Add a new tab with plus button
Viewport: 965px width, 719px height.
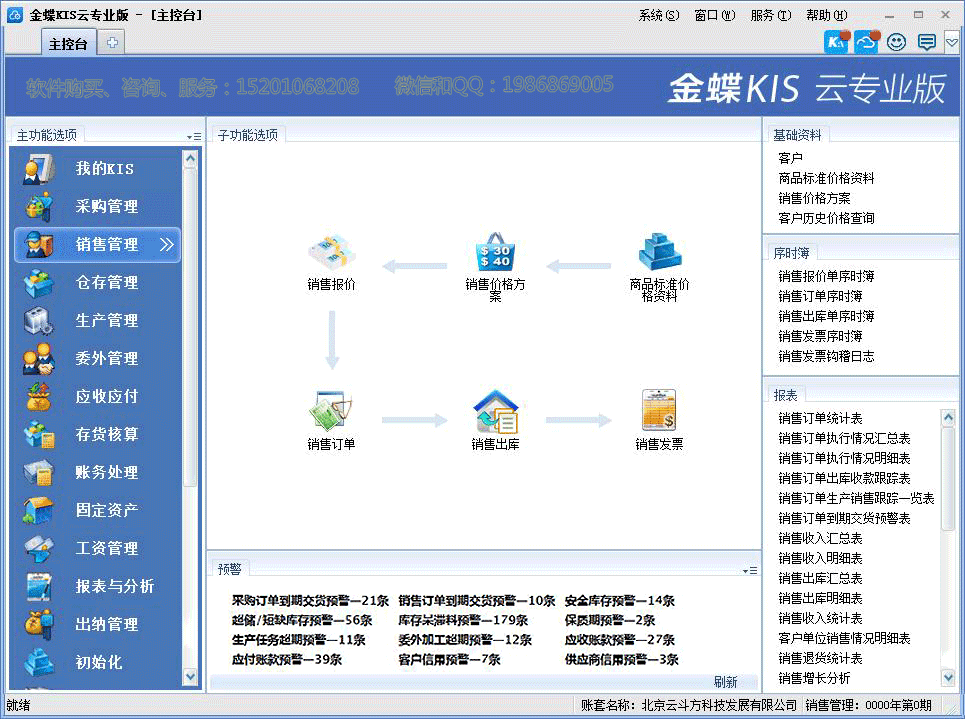point(112,42)
